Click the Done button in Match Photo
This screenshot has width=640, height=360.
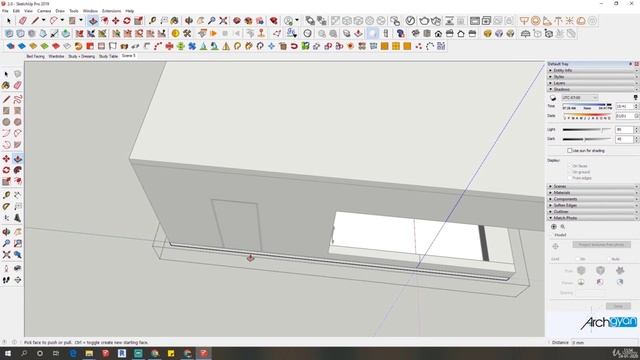pos(618,306)
